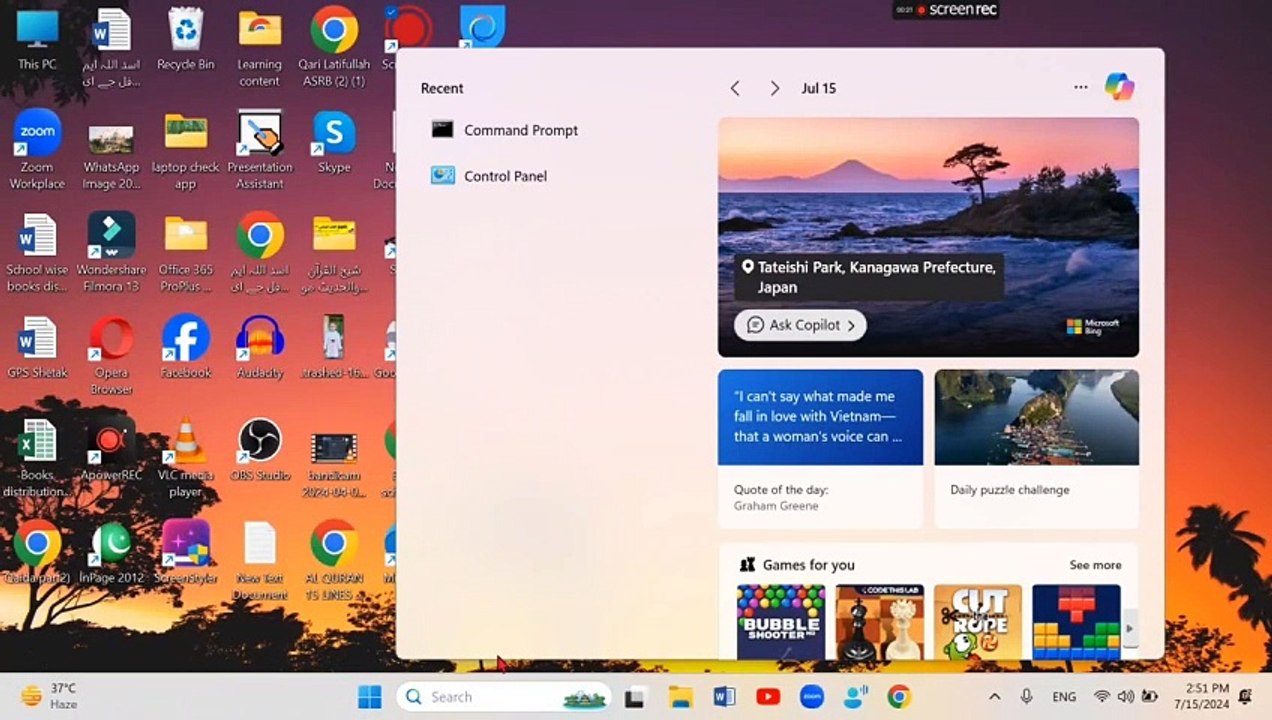Select the Skype desktop shortcut
This screenshot has height=720, width=1272.
(x=334, y=142)
